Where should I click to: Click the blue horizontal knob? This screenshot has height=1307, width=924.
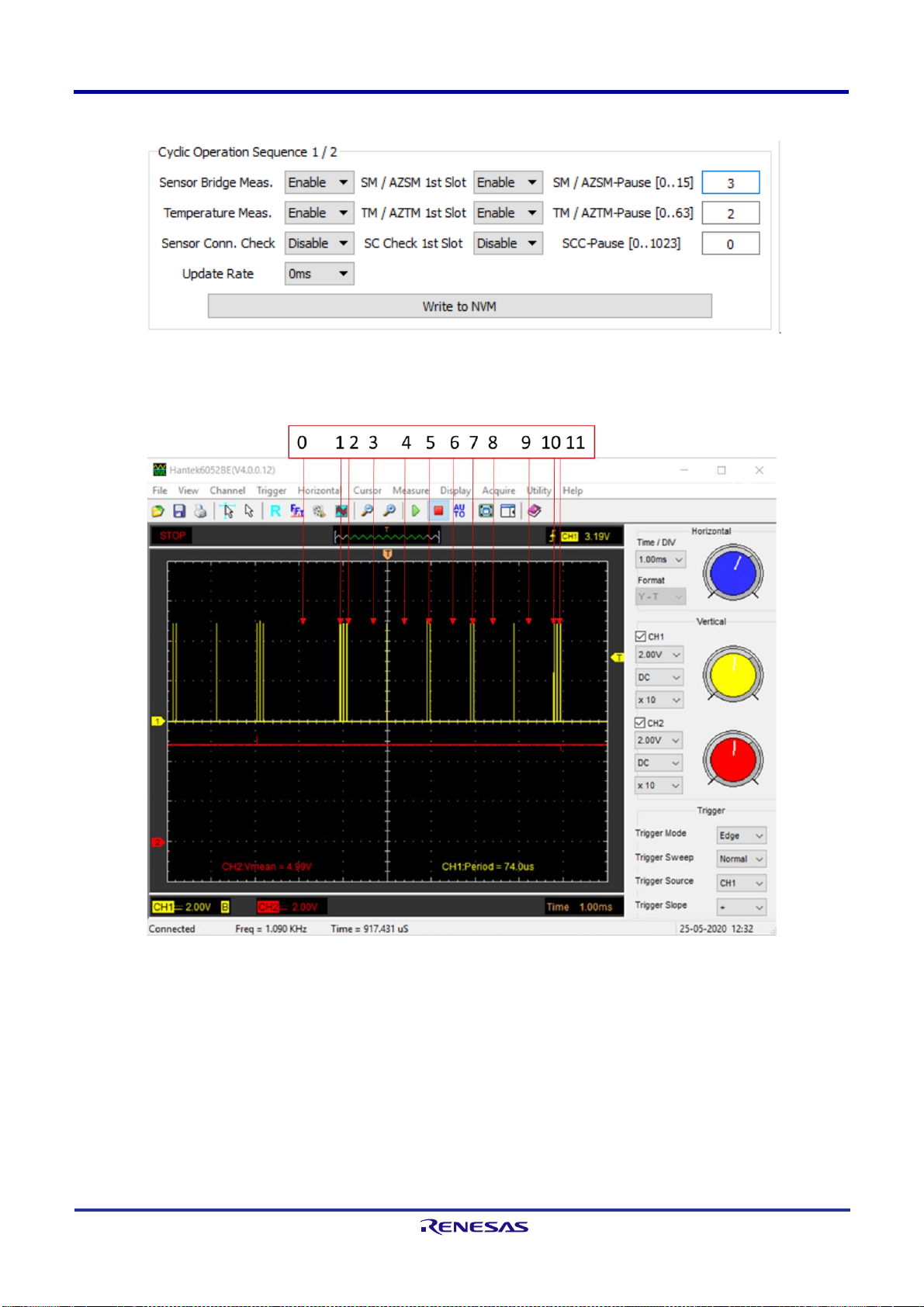pyautogui.click(x=733, y=572)
